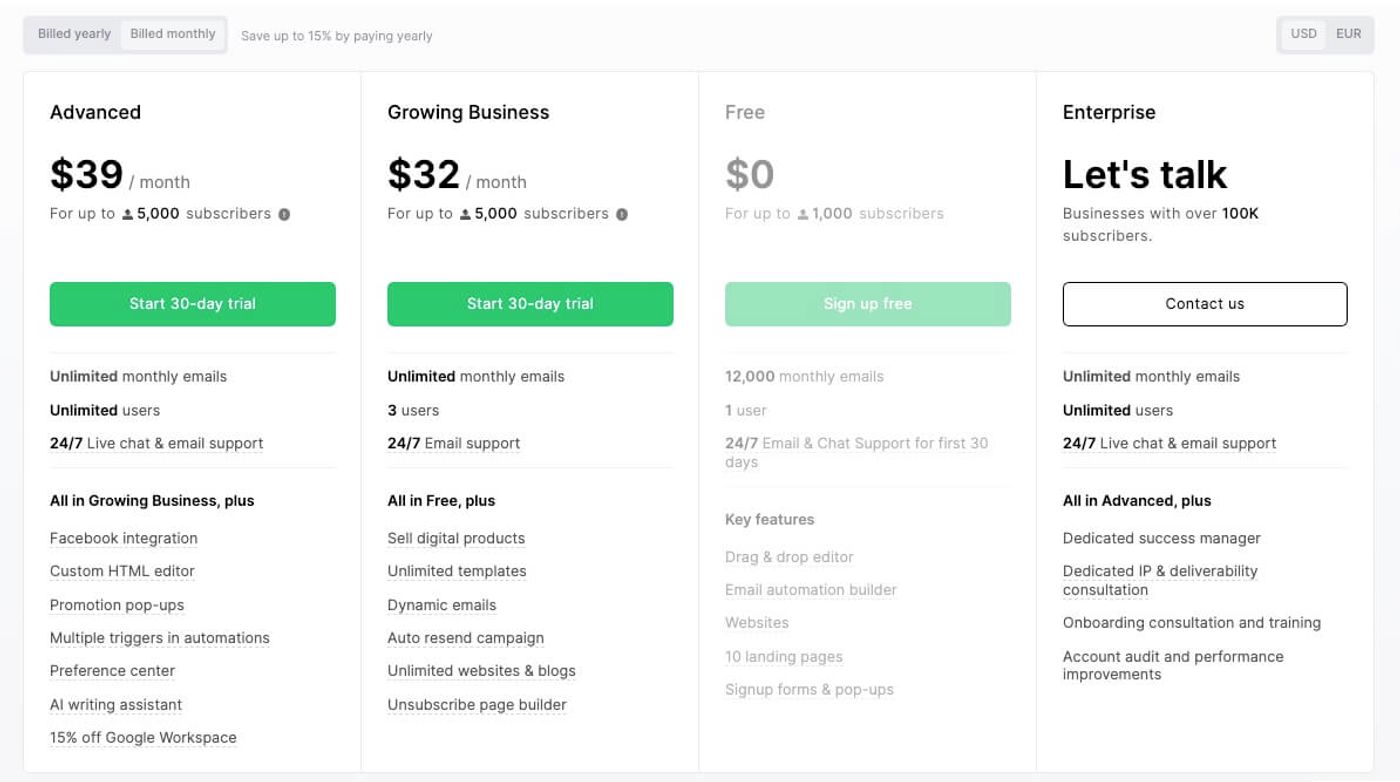Click Onboarding consultation and training
Screen dimensions: 1400x782
point(1192,623)
